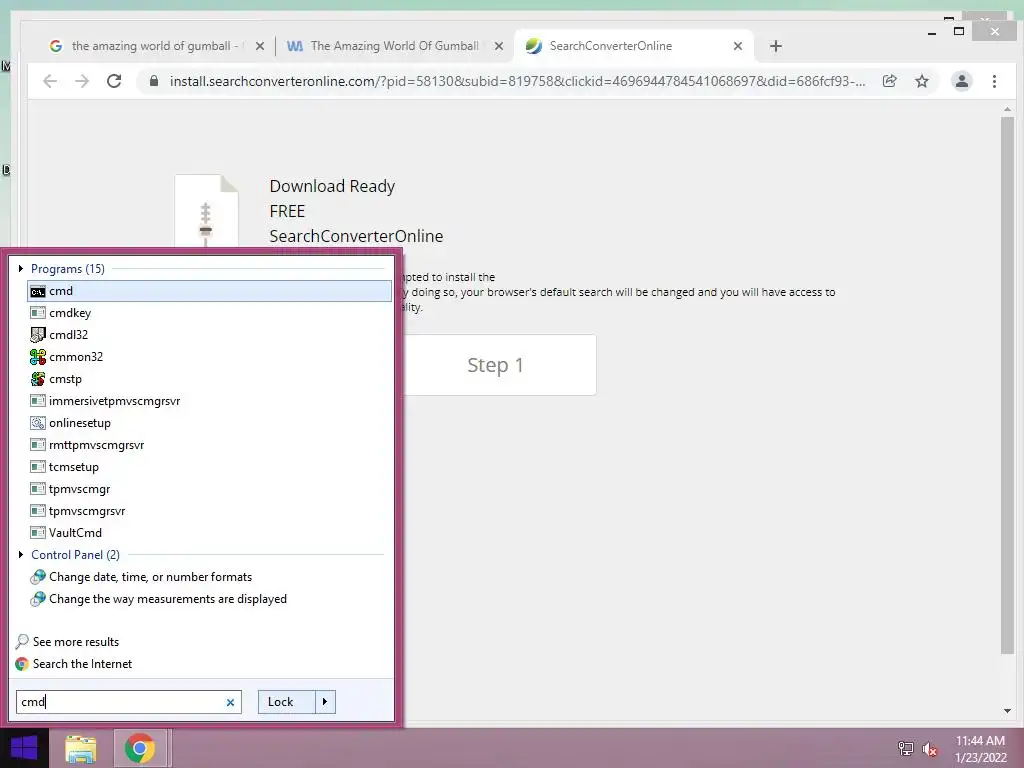Screen dimensions: 1024x768
Task: Go back in Chrome
Action: tap(50, 81)
